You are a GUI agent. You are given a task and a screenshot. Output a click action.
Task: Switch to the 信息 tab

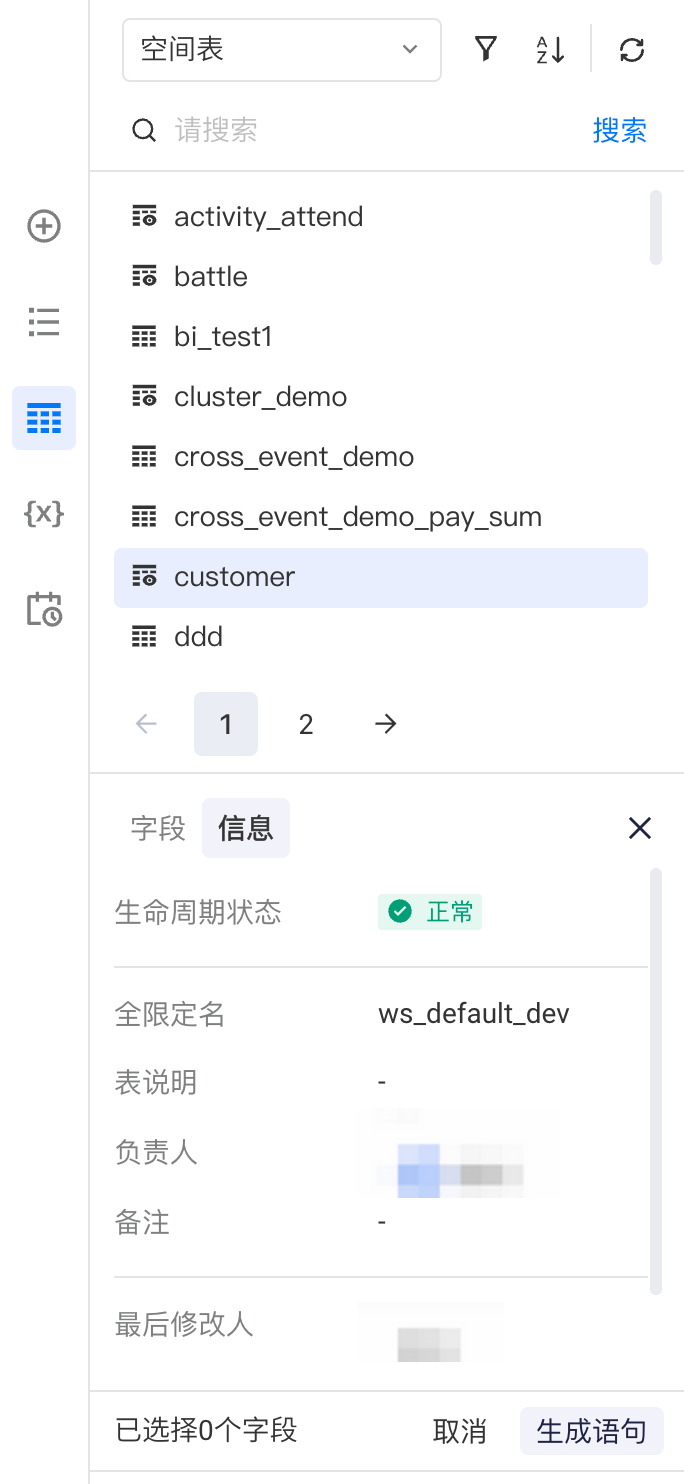pyautogui.click(x=246, y=828)
